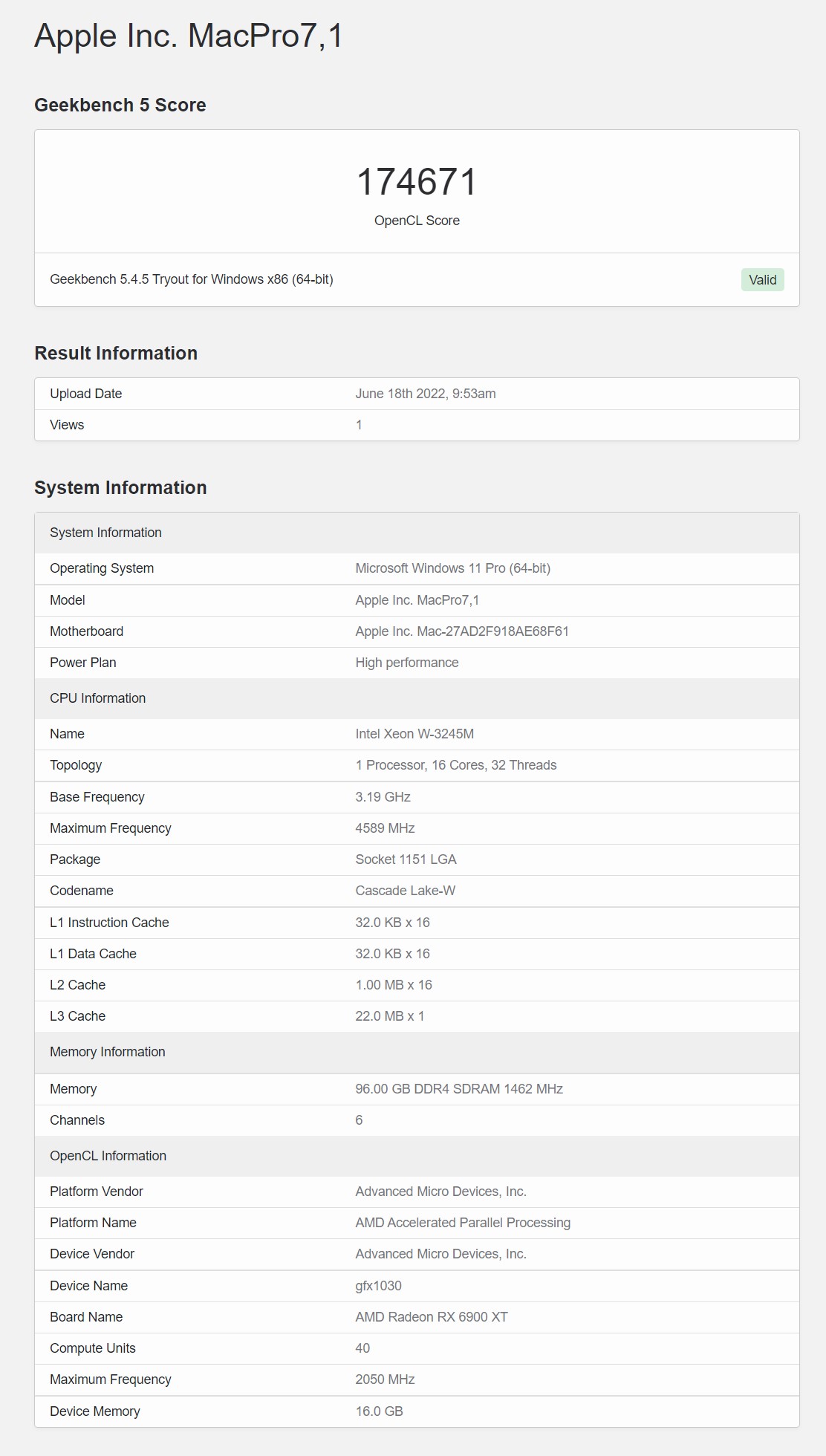Click the June 18th 2022 upload date value
The image size is (826, 1456).
tap(426, 394)
